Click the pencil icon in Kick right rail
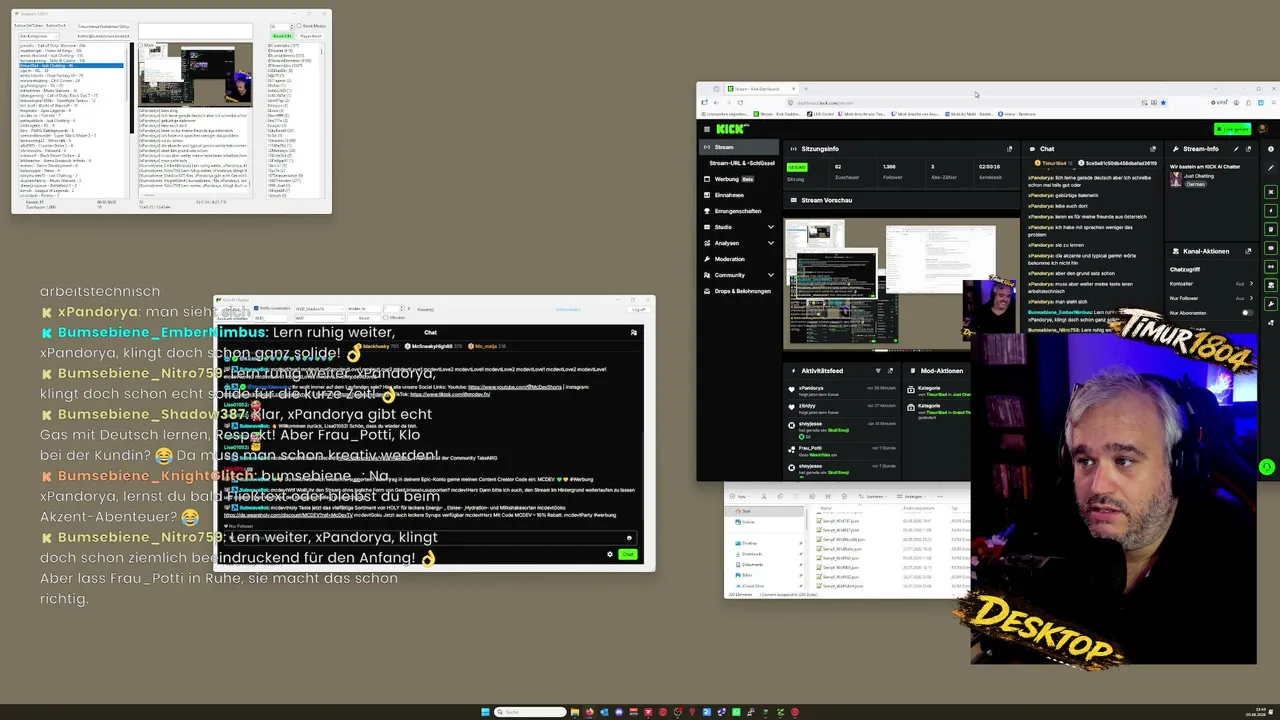Viewport: 1280px width, 720px height. (1271, 167)
